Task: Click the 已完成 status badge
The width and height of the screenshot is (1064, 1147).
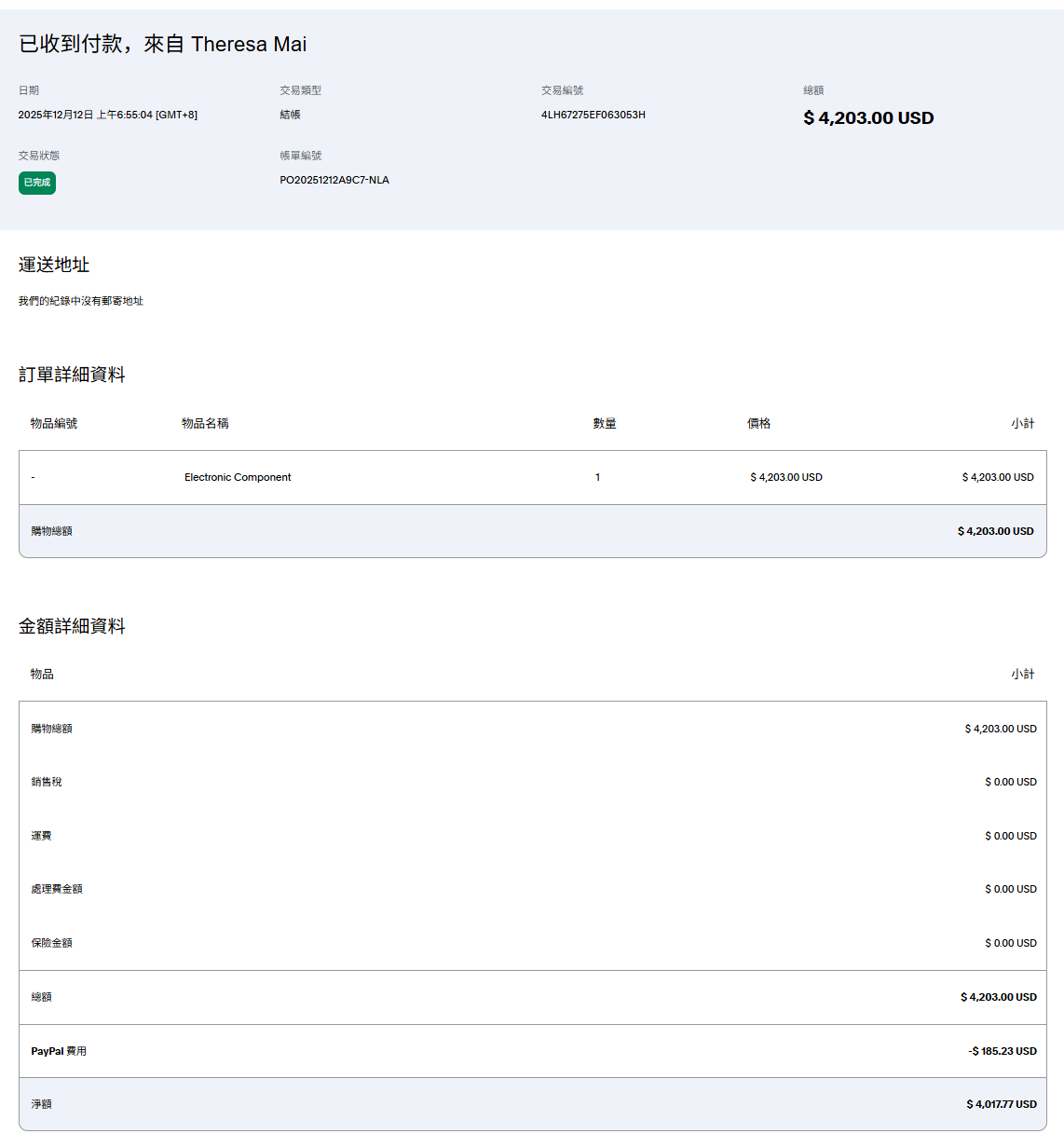Action: click(37, 183)
